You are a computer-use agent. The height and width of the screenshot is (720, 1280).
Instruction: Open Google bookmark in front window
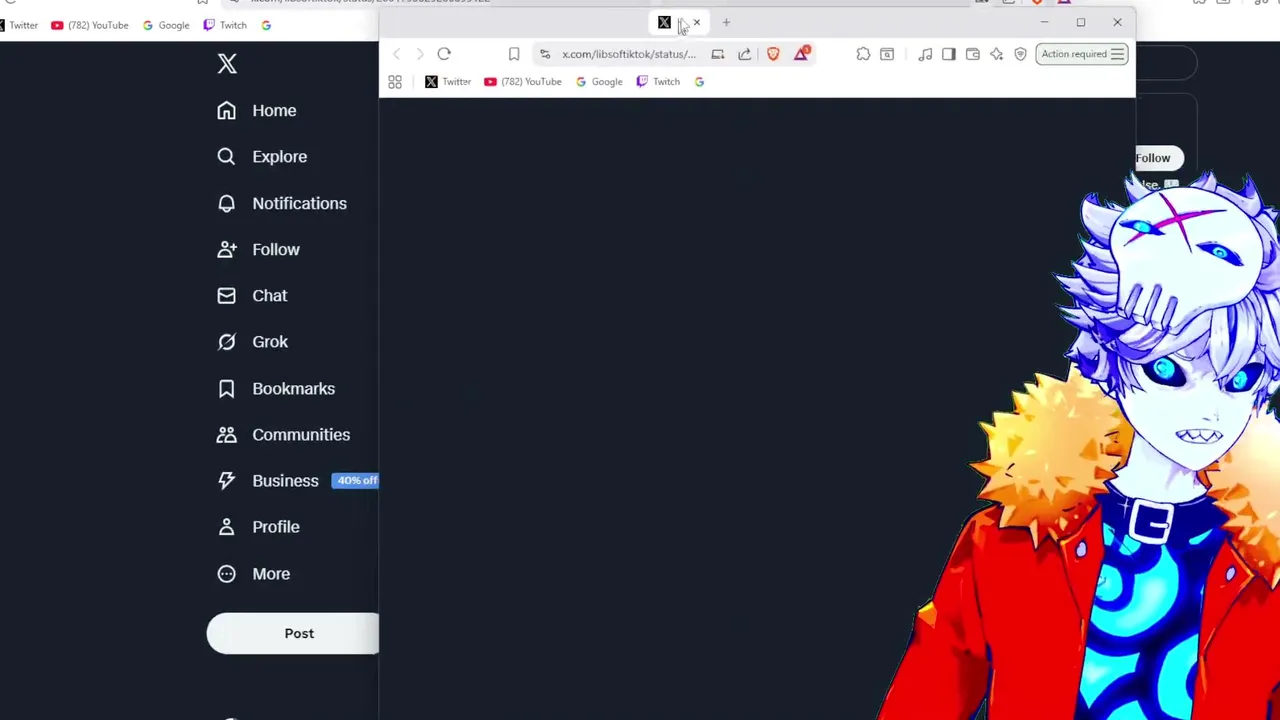pyautogui.click(x=599, y=82)
